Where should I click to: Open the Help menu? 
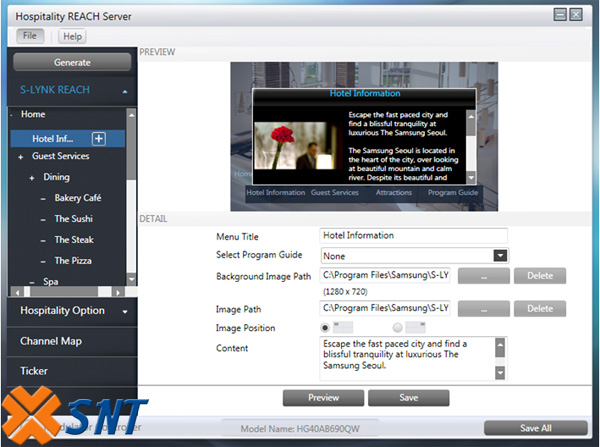[x=72, y=36]
